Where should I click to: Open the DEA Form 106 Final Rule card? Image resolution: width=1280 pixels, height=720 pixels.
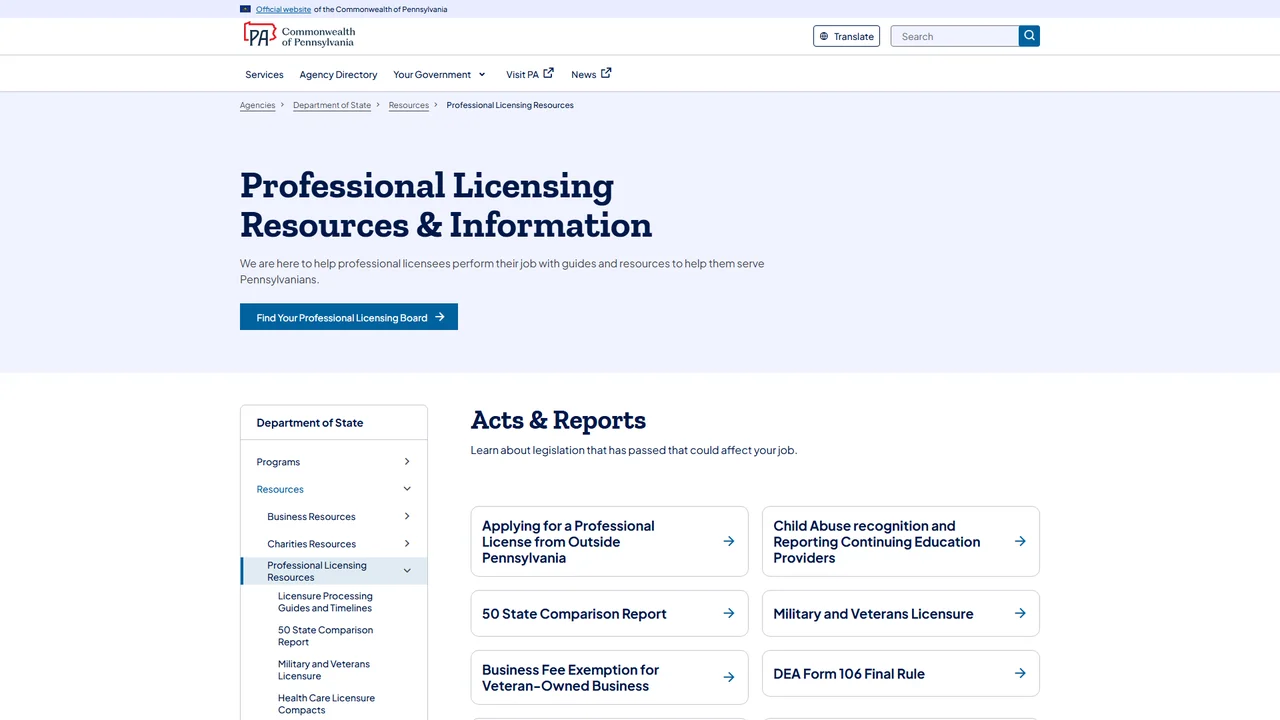tap(900, 673)
